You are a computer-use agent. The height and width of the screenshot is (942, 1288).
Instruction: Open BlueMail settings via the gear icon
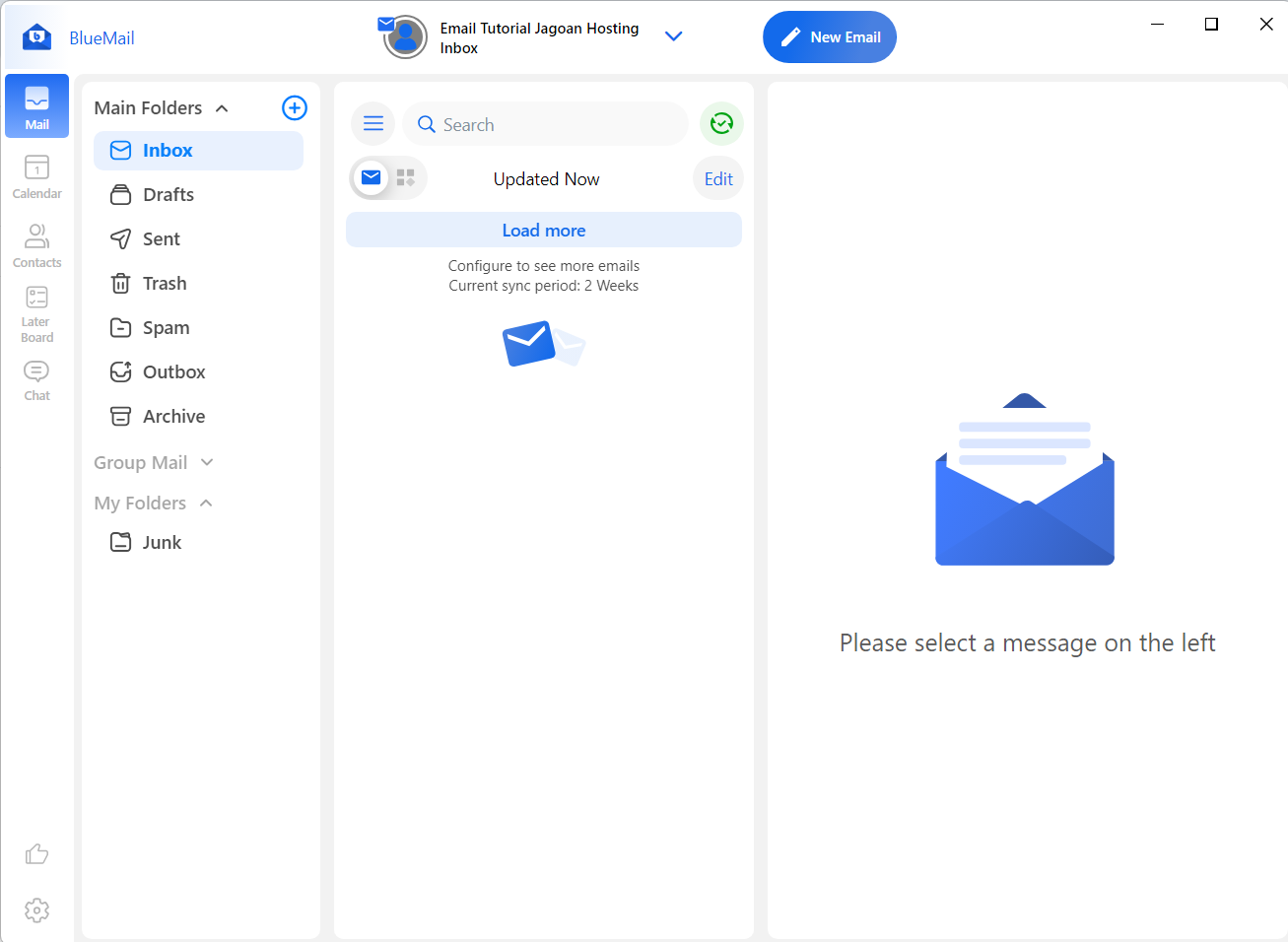36,909
